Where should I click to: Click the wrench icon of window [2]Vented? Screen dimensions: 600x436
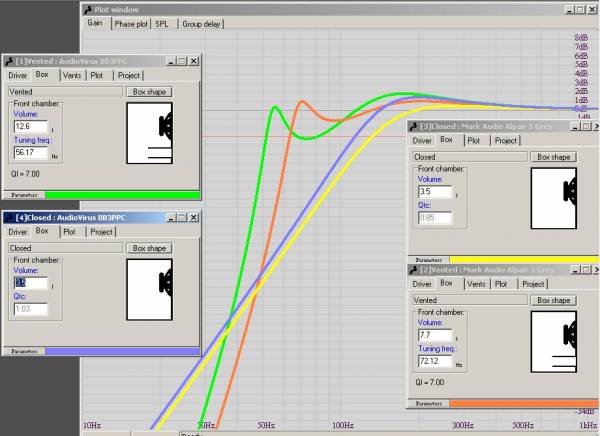point(414,270)
